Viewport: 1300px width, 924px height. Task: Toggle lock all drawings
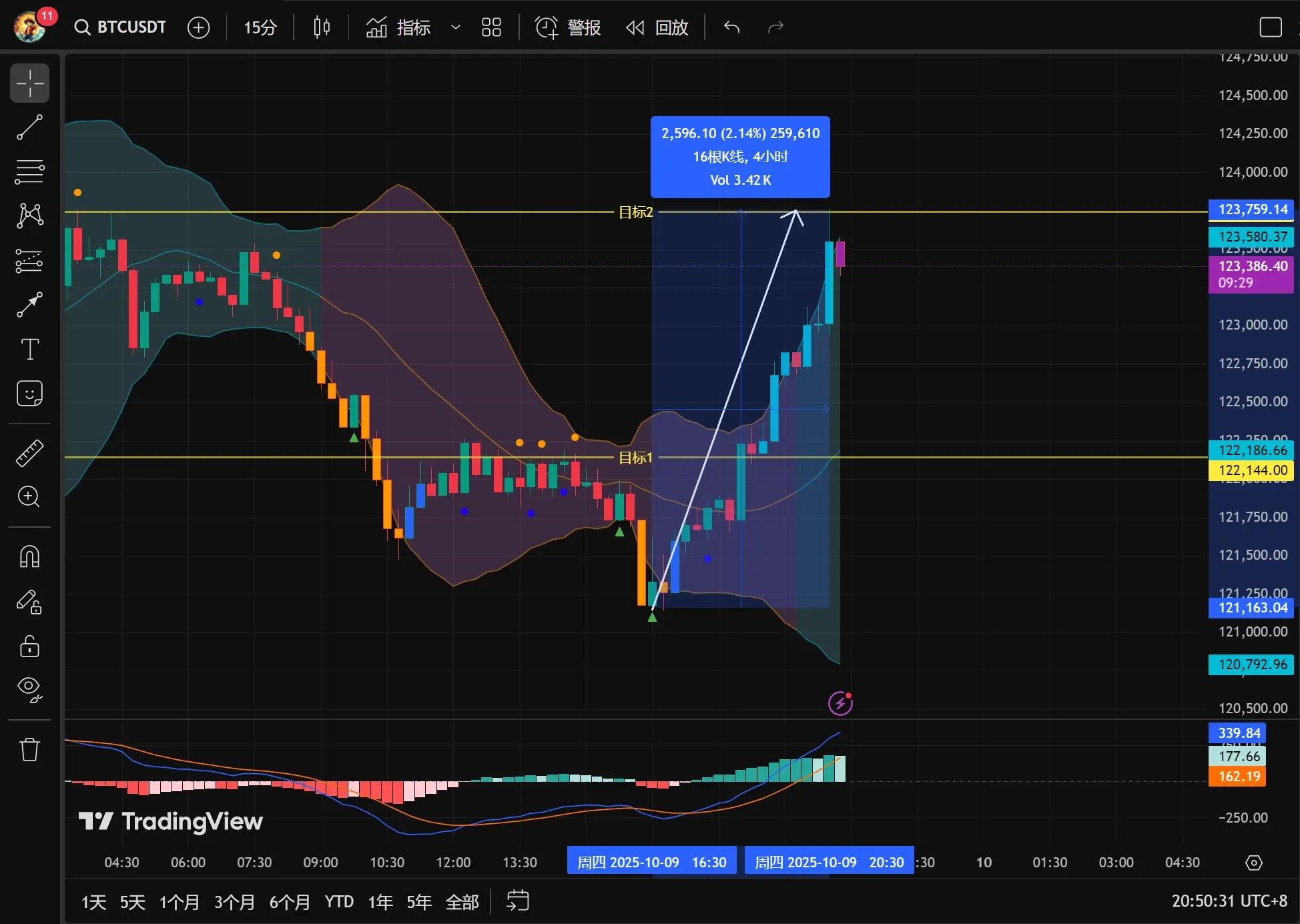click(x=29, y=646)
